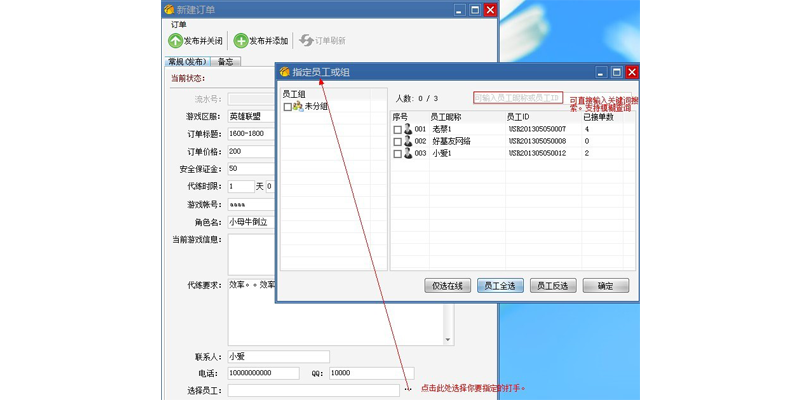
Task: Click the 订单价格 field showing 200
Action: click(252, 152)
